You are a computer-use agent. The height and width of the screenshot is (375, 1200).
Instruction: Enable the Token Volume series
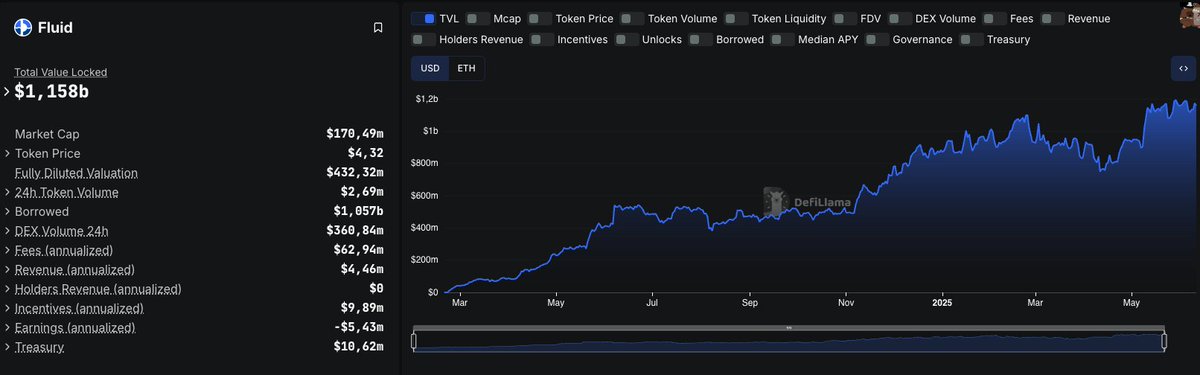[632, 18]
